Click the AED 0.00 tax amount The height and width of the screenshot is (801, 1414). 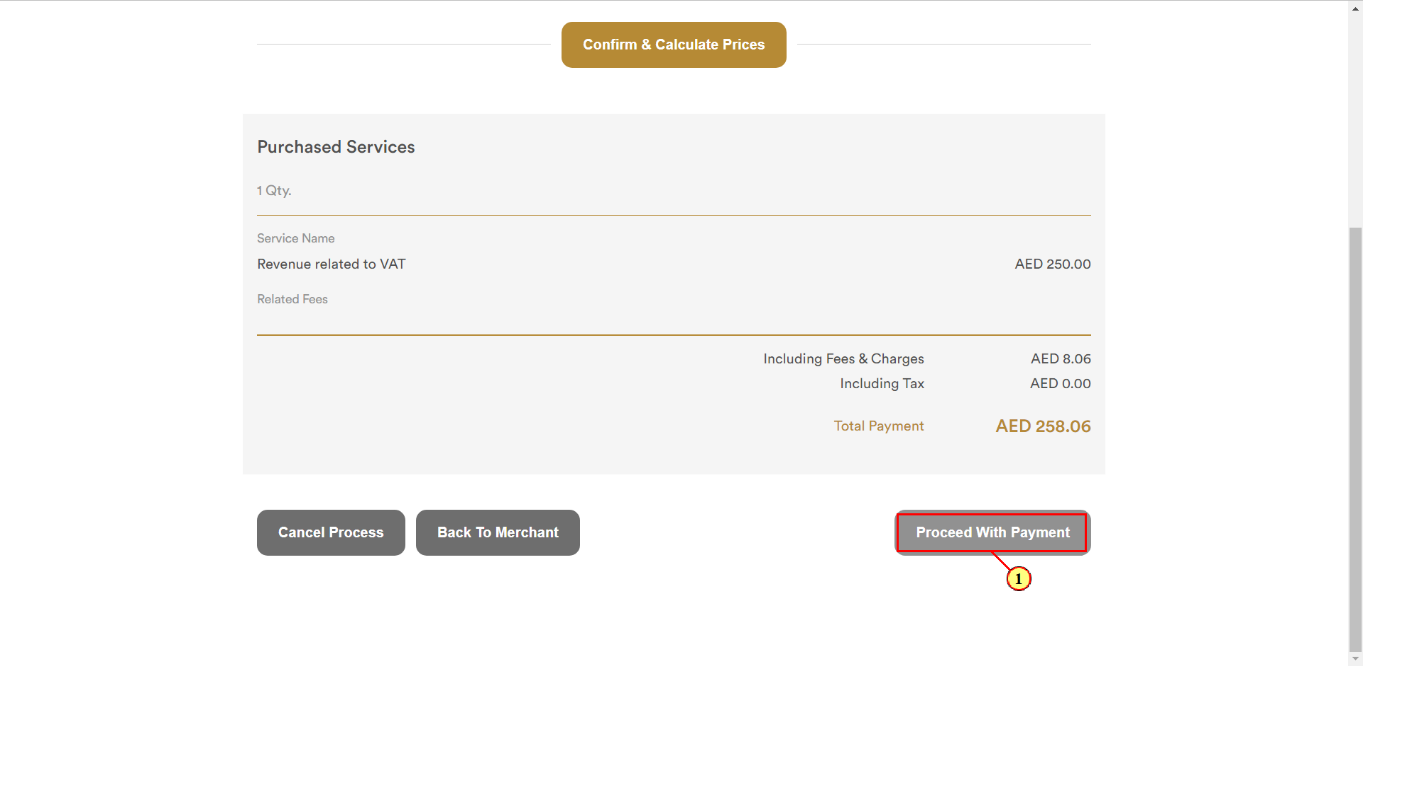(x=1061, y=383)
